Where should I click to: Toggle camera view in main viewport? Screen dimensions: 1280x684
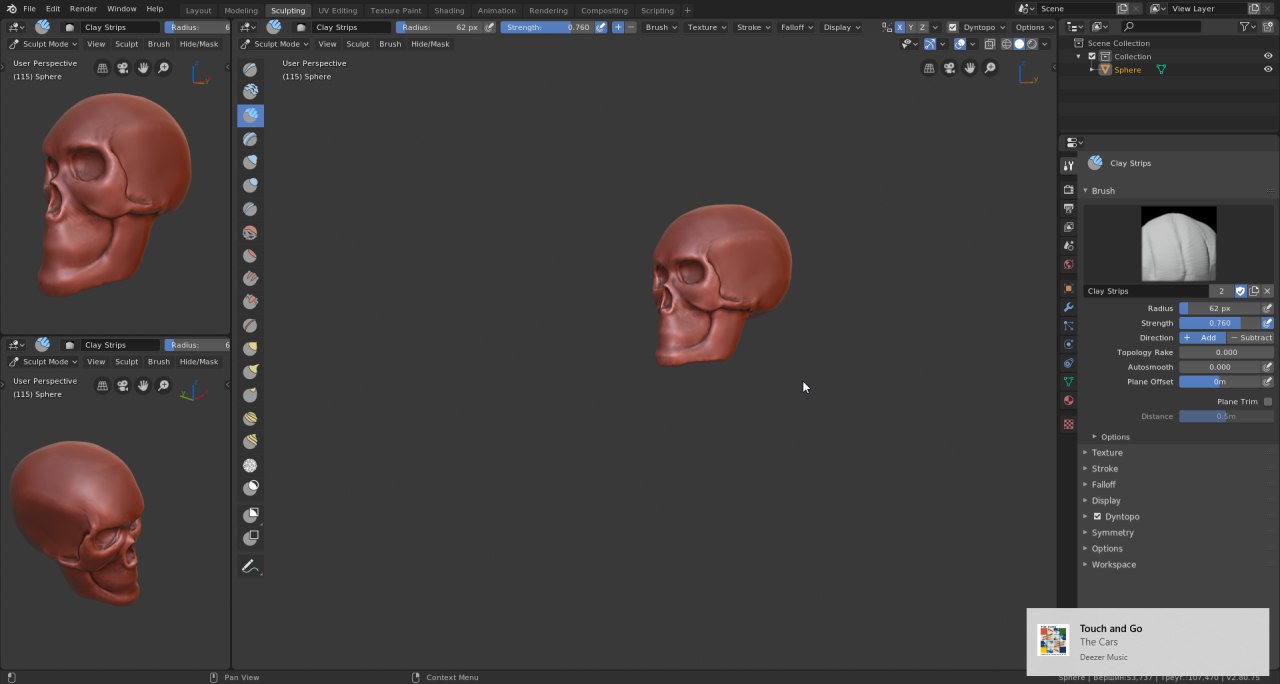click(x=950, y=68)
